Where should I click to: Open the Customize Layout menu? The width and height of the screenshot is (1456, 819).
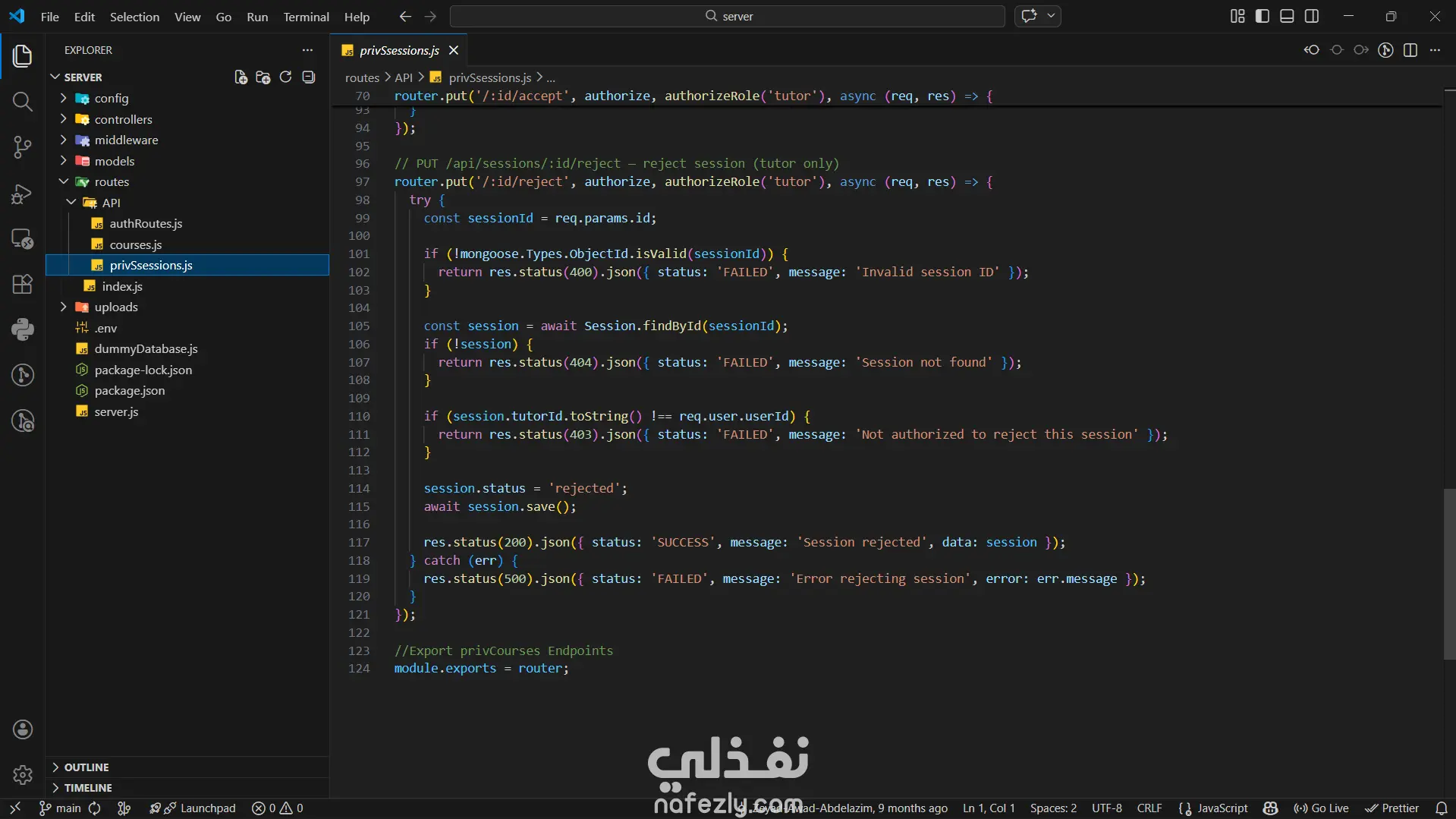tap(1237, 16)
